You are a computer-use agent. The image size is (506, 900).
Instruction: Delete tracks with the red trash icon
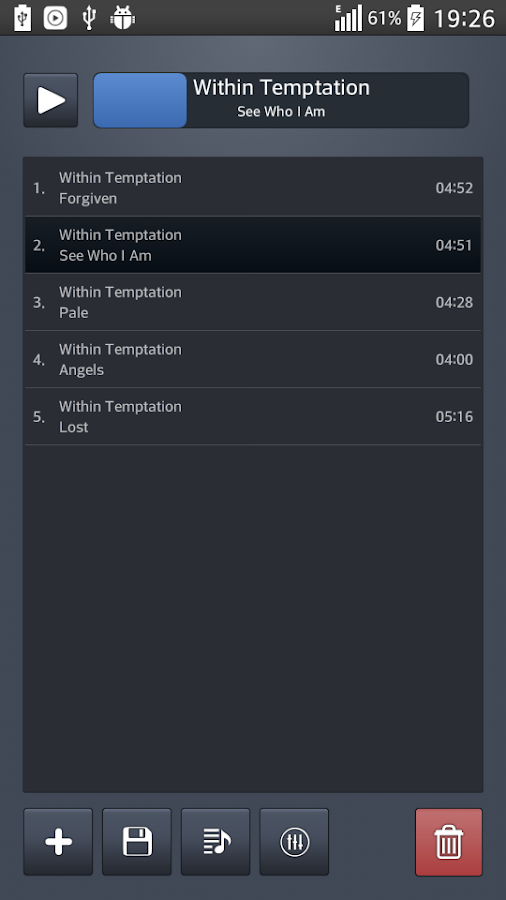(449, 842)
